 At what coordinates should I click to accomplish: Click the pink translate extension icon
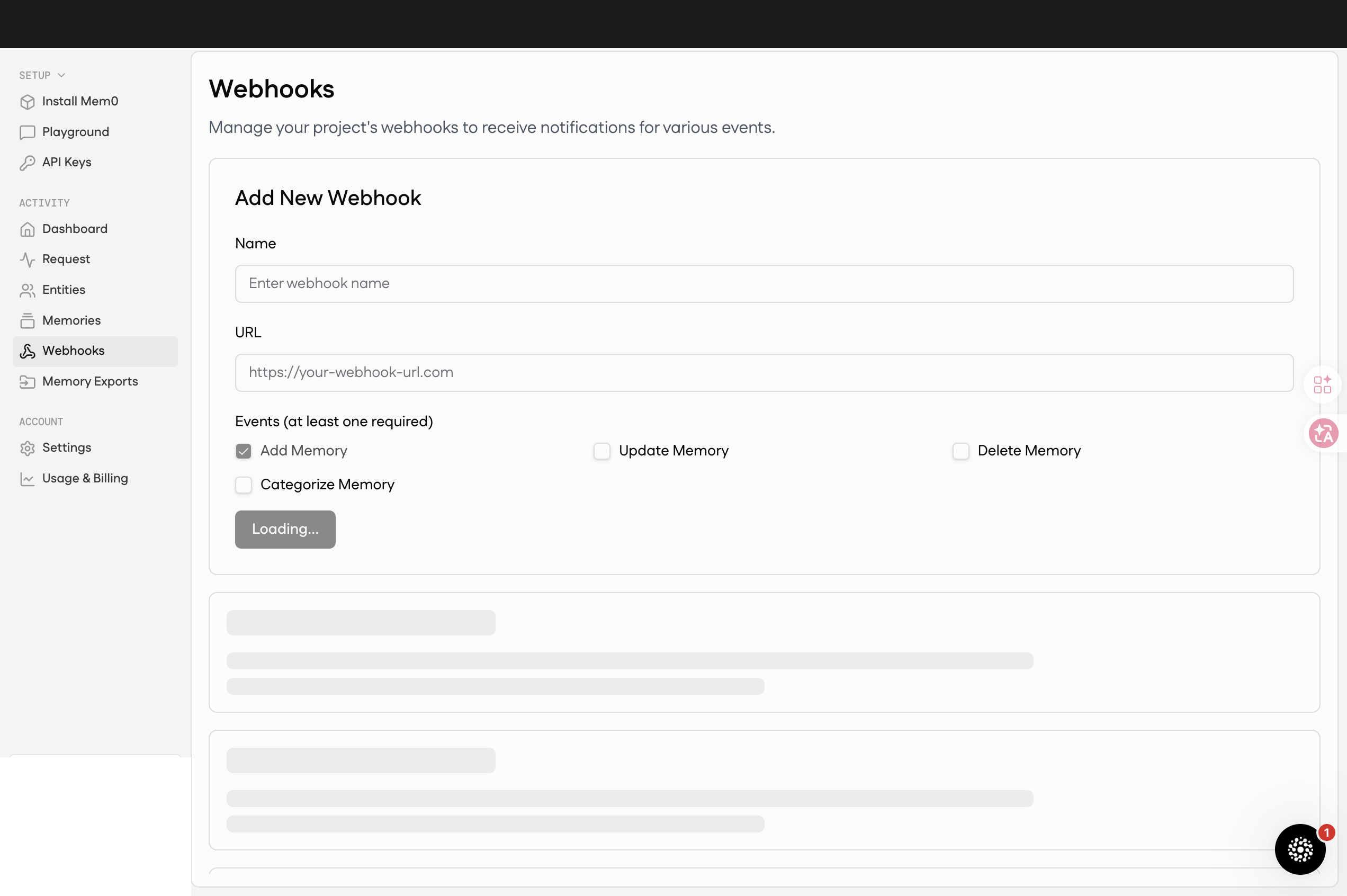(1324, 433)
